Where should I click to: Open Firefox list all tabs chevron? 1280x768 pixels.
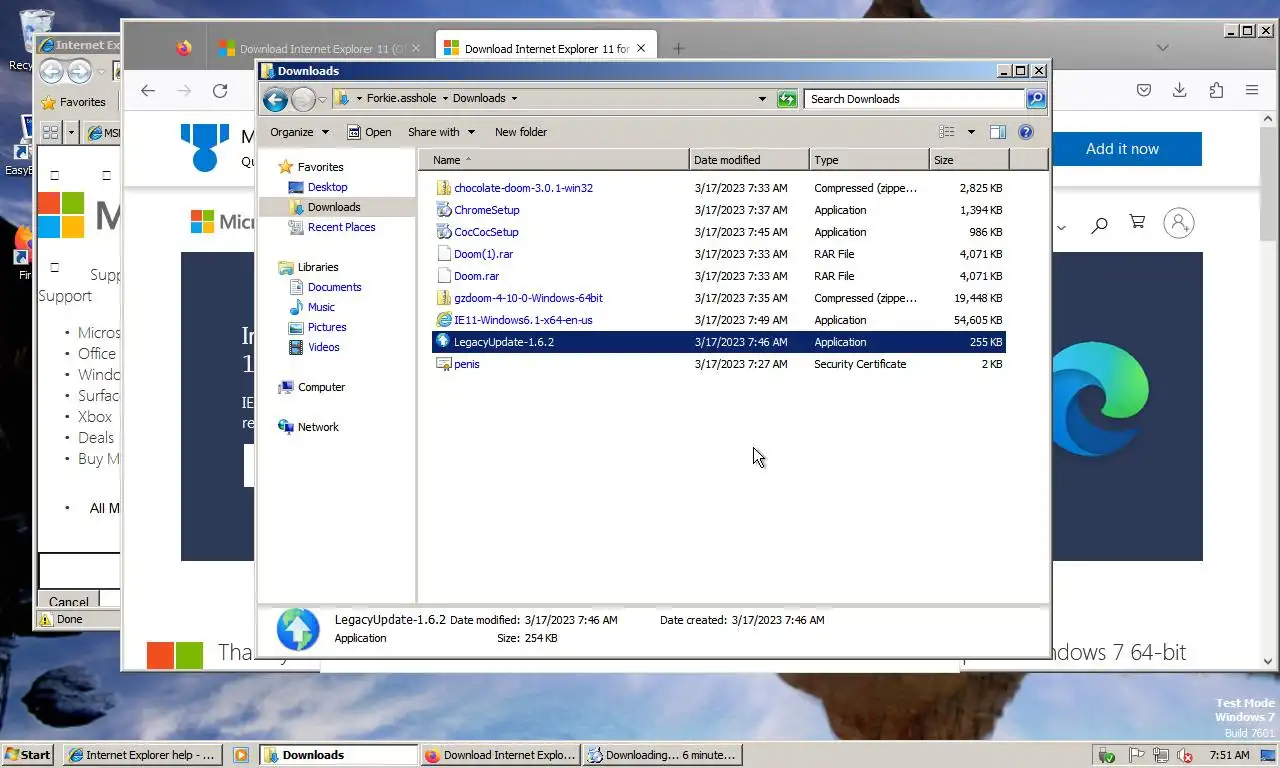(1162, 48)
